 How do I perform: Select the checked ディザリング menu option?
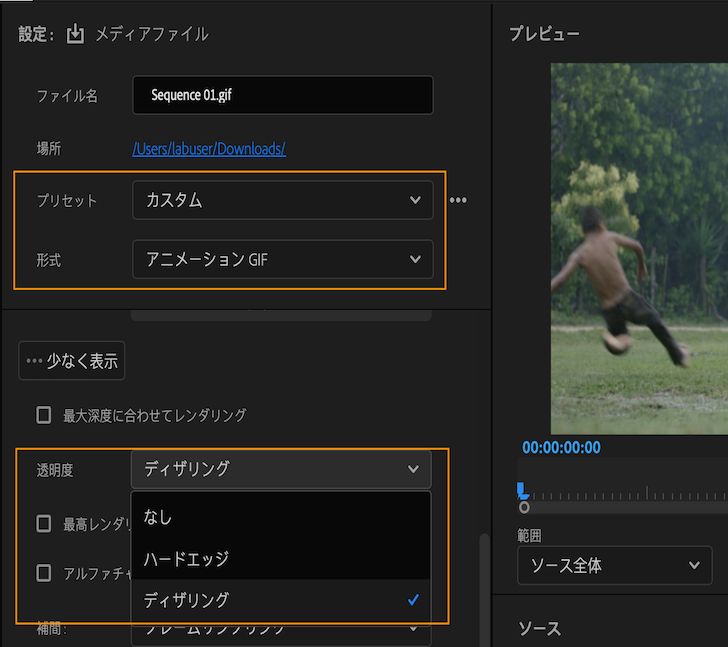(x=281, y=600)
